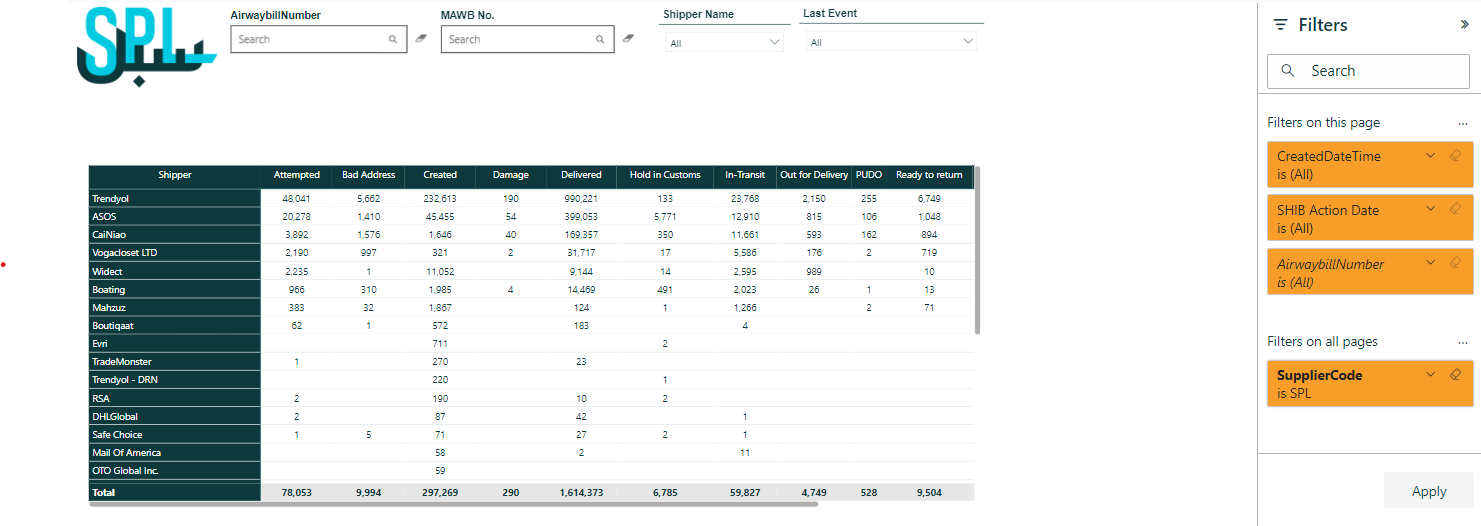
Task: Expand the CreatedDateTime filter card
Action: pos(1431,156)
